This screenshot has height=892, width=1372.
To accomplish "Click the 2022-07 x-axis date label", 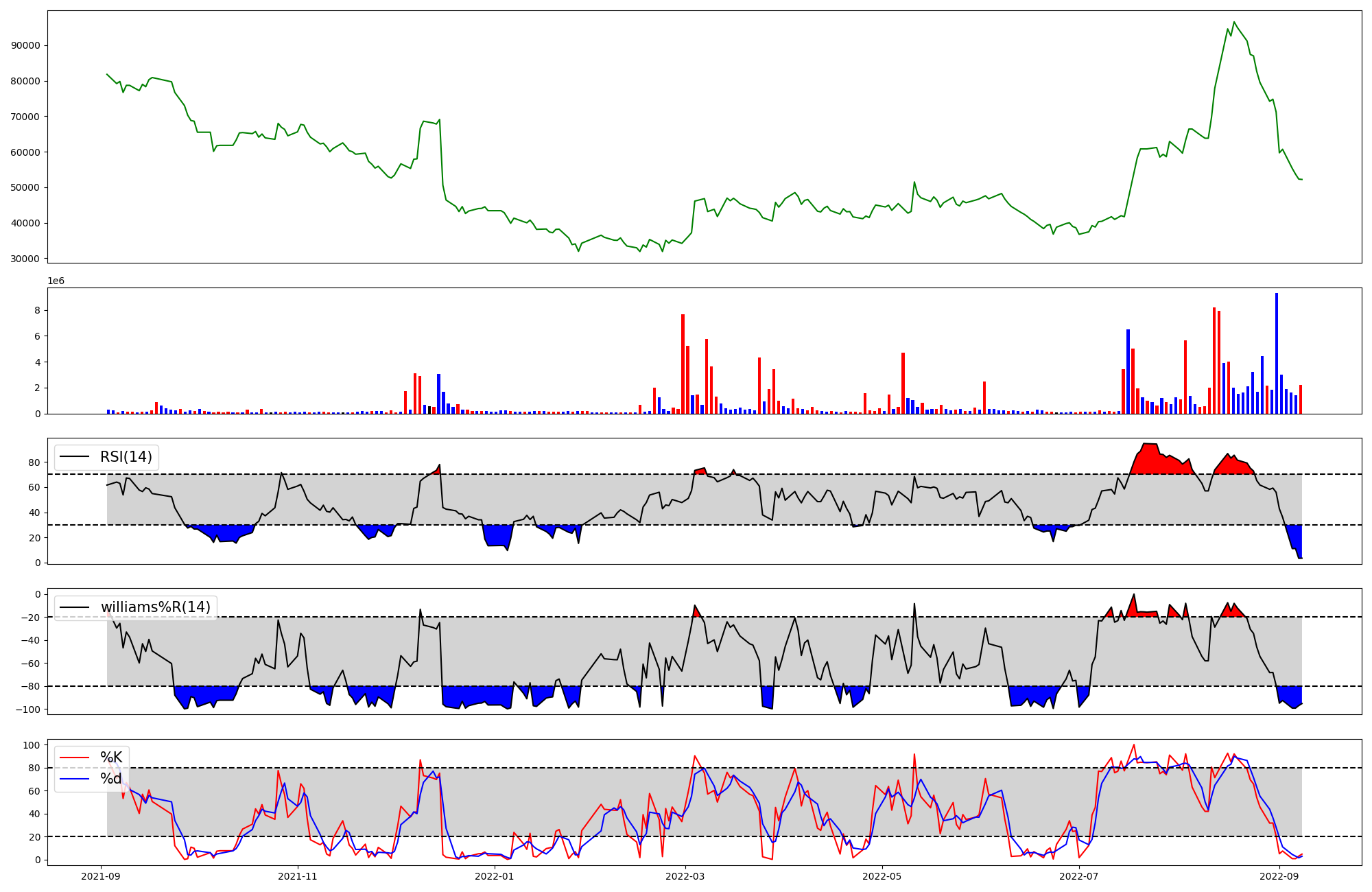I will click(1079, 876).
